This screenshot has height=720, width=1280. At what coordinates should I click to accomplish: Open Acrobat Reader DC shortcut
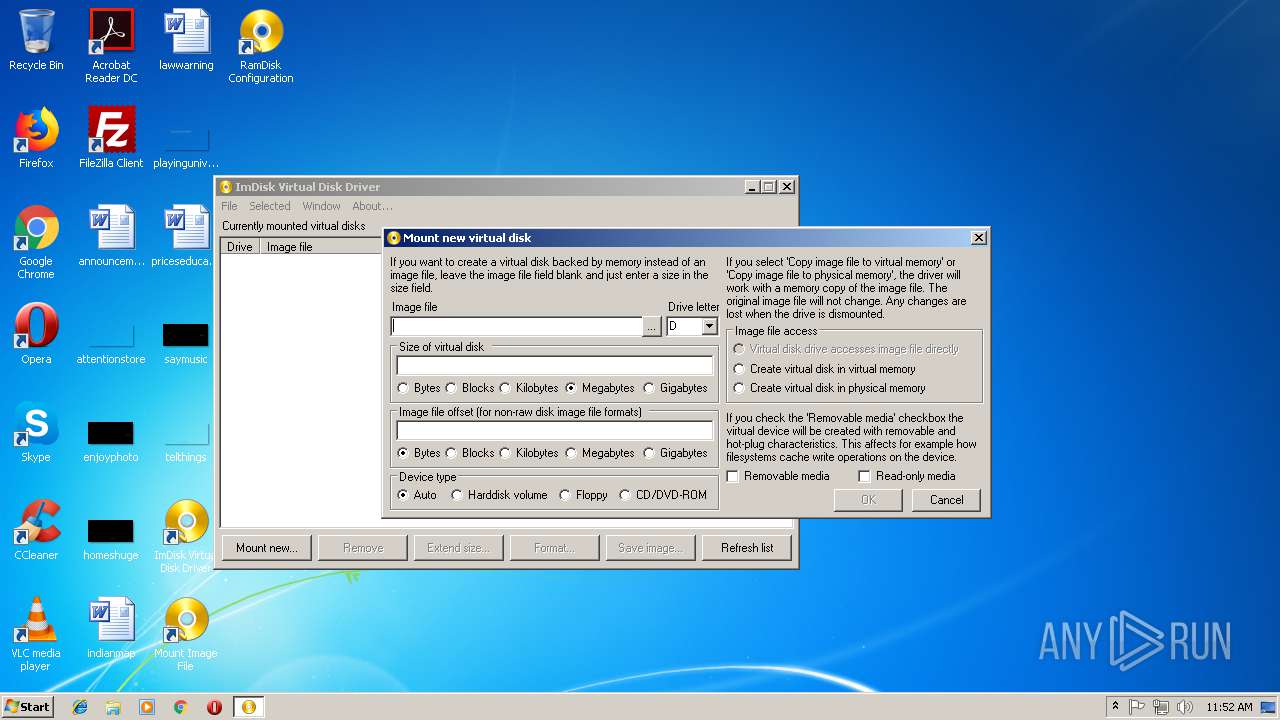111,46
